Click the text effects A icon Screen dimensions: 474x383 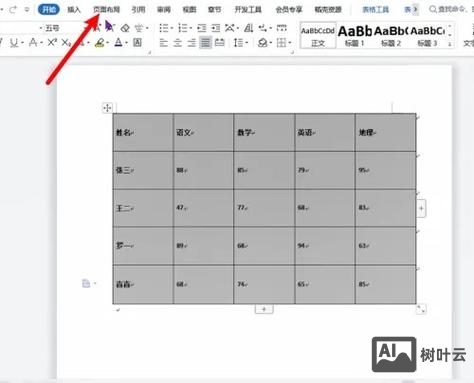[33, 42]
